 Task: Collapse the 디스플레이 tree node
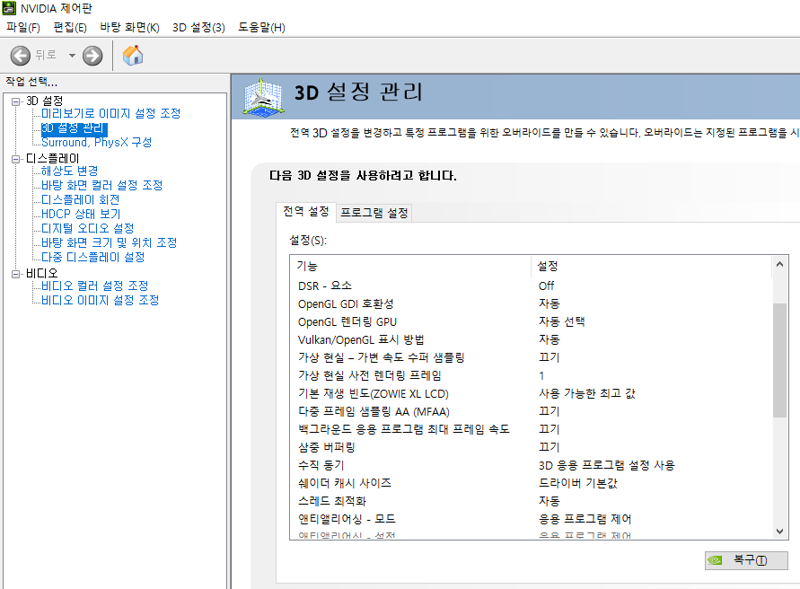tap(16, 159)
